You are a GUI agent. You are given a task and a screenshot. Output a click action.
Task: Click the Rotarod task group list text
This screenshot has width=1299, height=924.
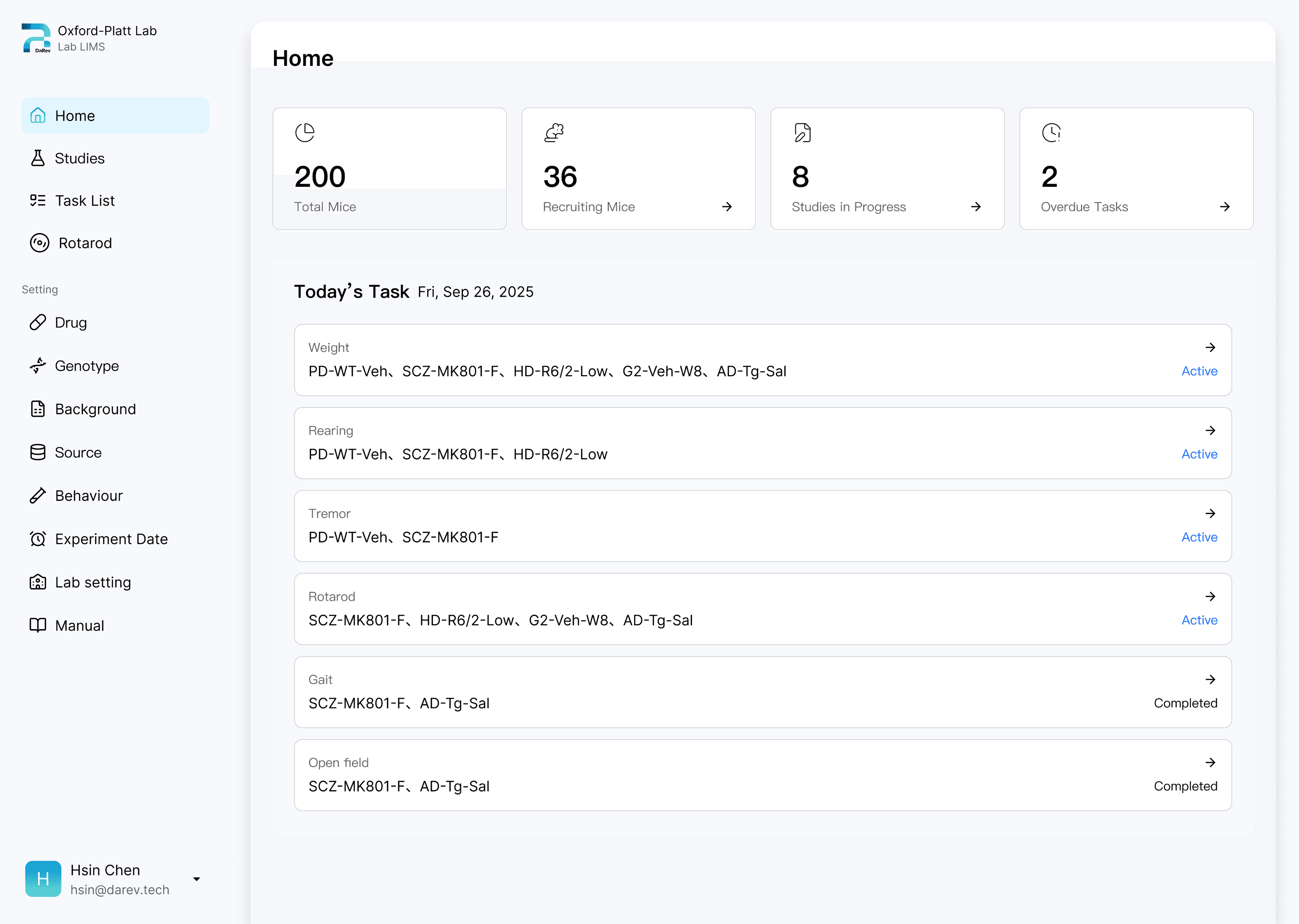[501, 620]
